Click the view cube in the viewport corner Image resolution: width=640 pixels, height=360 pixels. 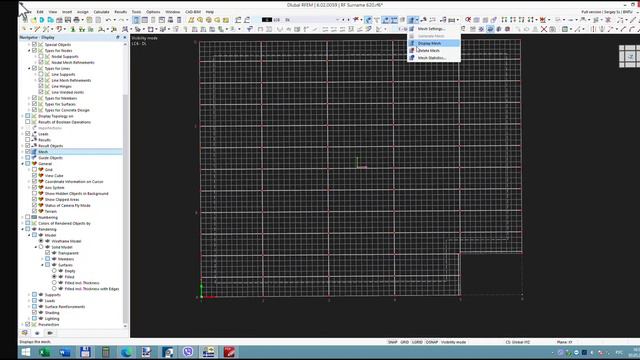pos(629,56)
